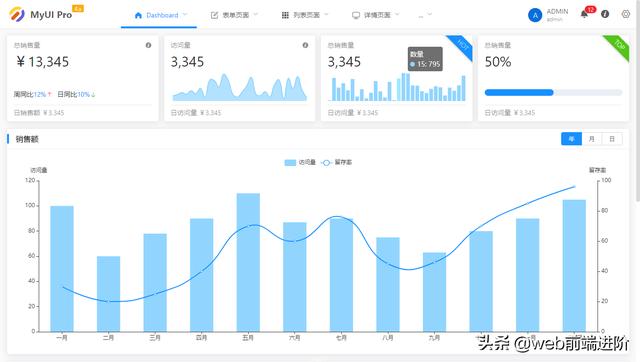Screen dimensions: 640x362
Task: Click the mini area chart in second card
Action: pos(240,87)
